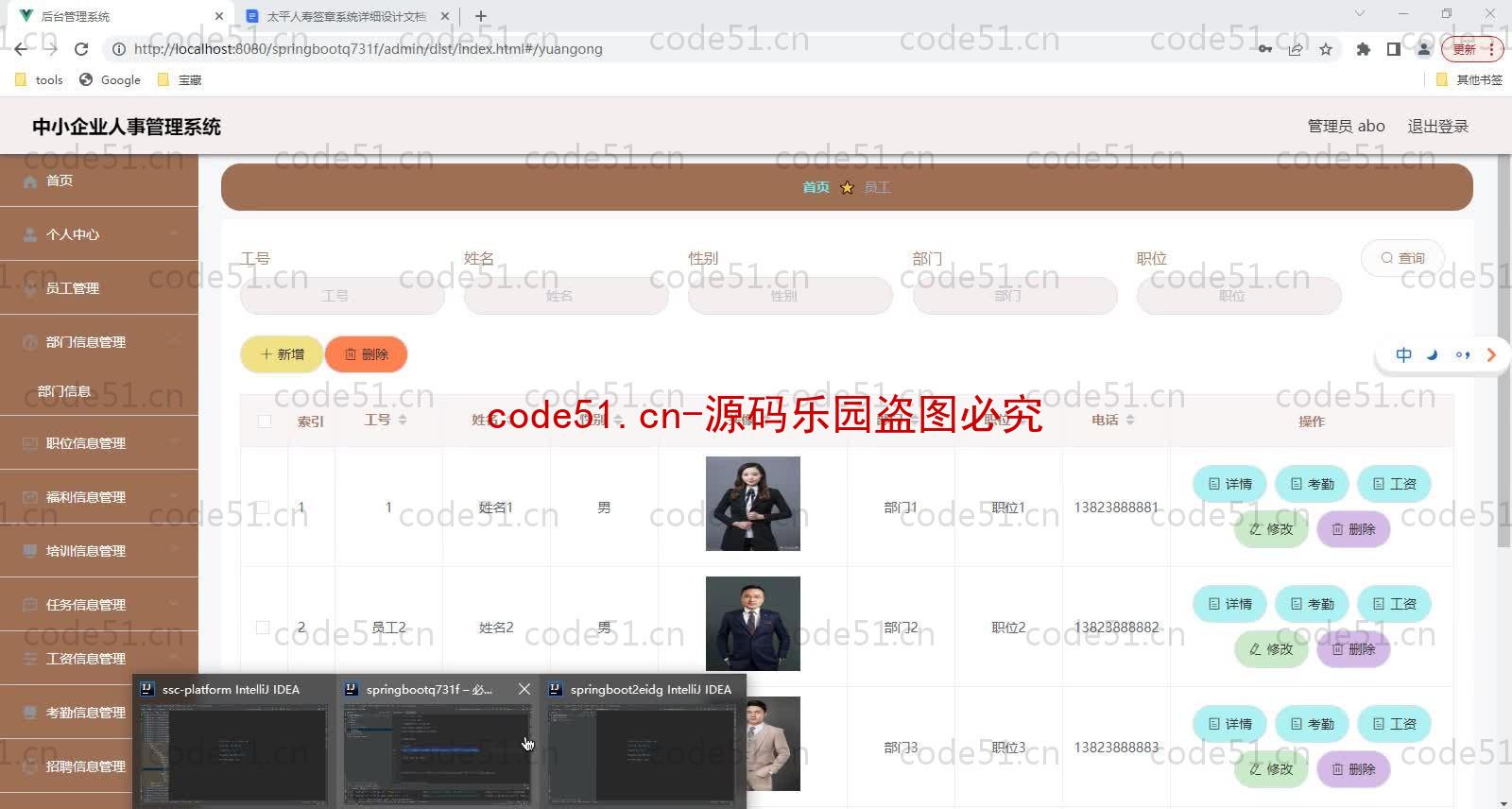Open 详情 for the 部门3 employee
Image resolution: width=1512 pixels, height=809 pixels.
(x=1229, y=724)
